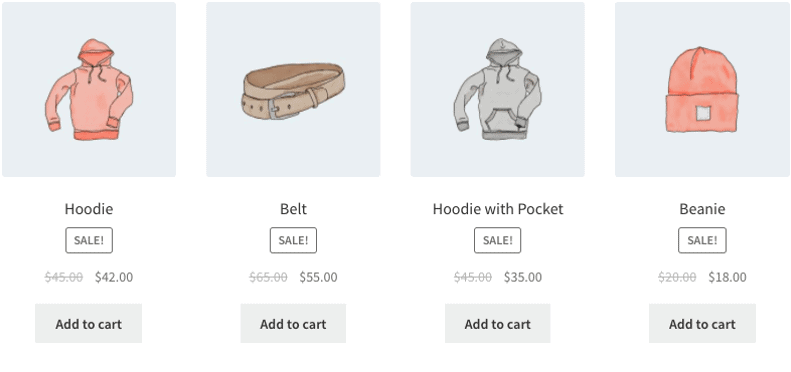Click the $18.00 Beanie sale price

tap(727, 277)
